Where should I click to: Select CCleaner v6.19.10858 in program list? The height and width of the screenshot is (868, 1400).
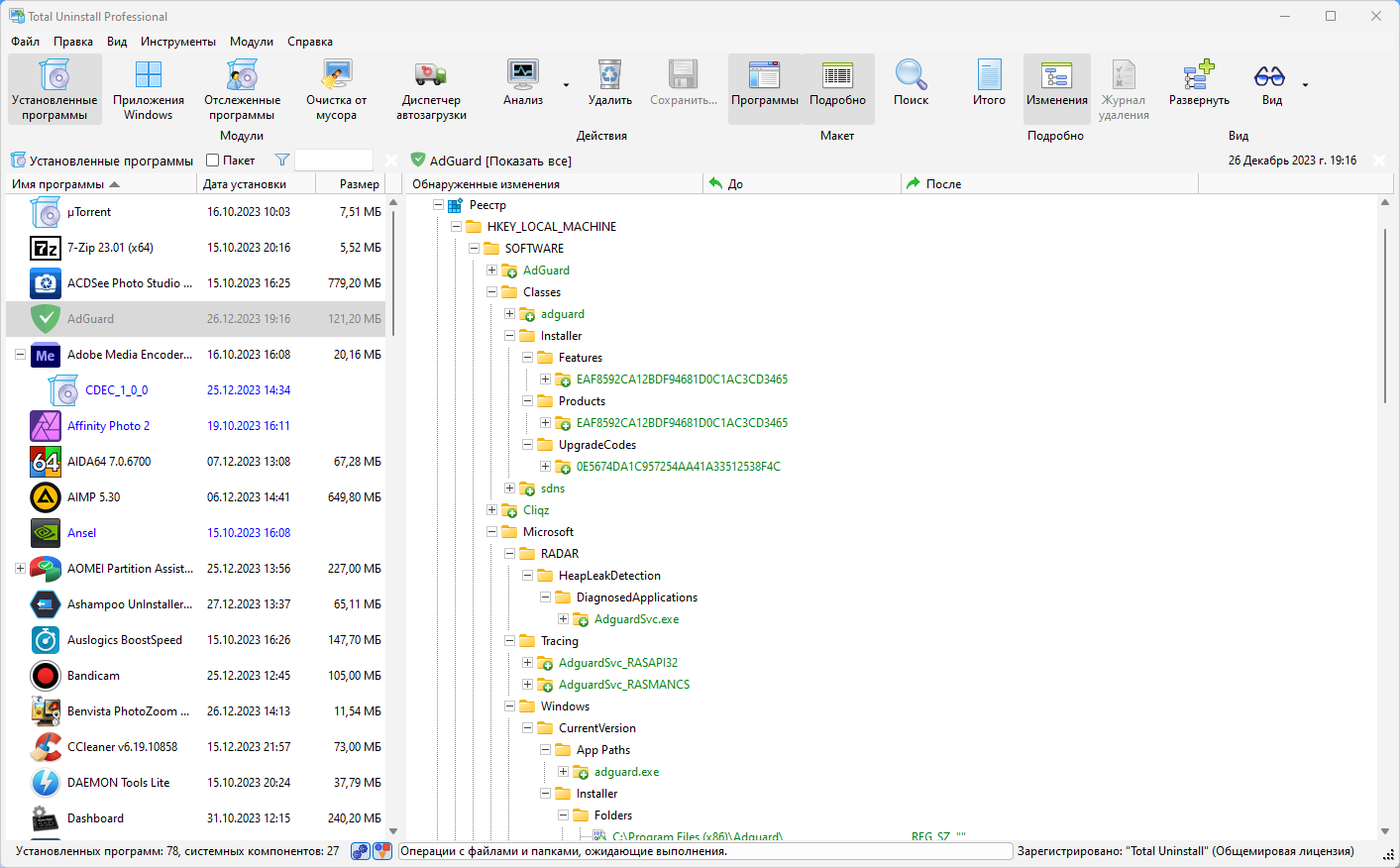[x=196, y=747]
